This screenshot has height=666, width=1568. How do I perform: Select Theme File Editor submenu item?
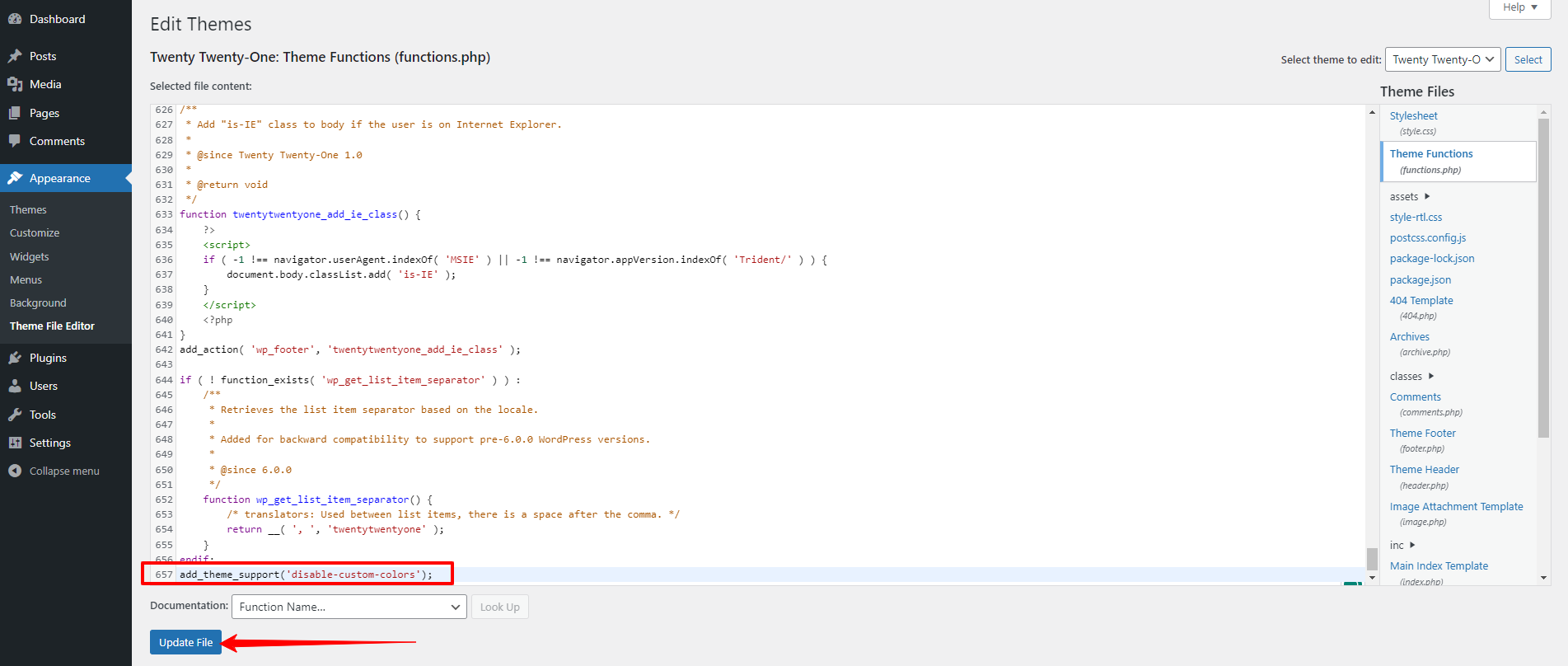52,326
